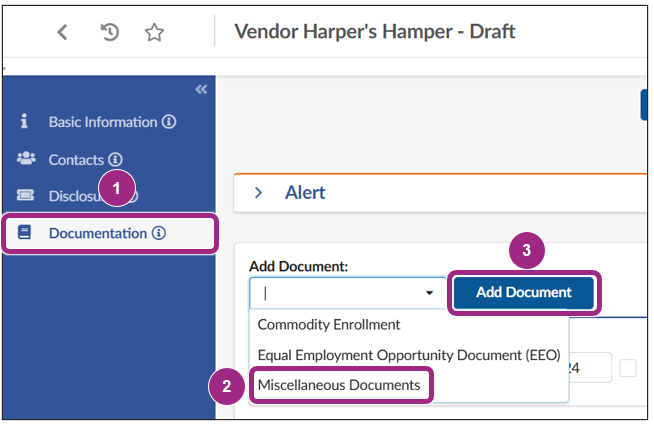Tick the checkbox beside the date field
Image resolution: width=654 pixels, height=427 pixels.
click(x=628, y=368)
